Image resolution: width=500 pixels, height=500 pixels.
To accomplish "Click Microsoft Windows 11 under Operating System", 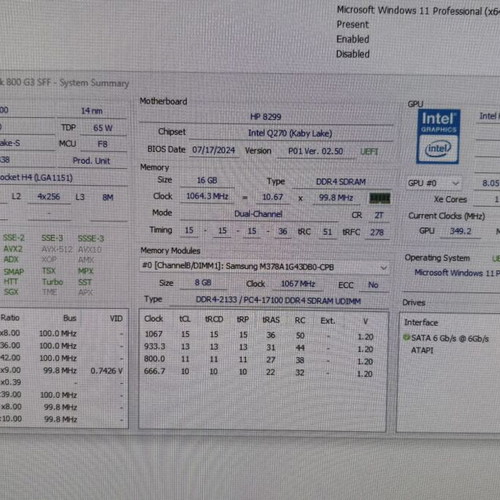I will (x=457, y=273).
